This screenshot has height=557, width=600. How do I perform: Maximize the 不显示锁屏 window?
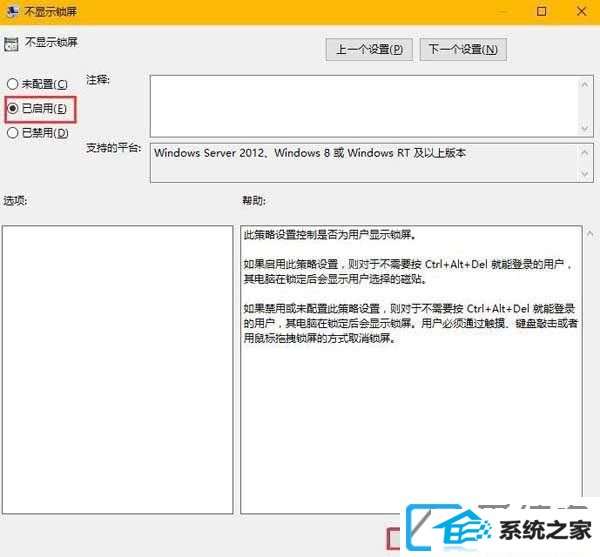coord(541,11)
